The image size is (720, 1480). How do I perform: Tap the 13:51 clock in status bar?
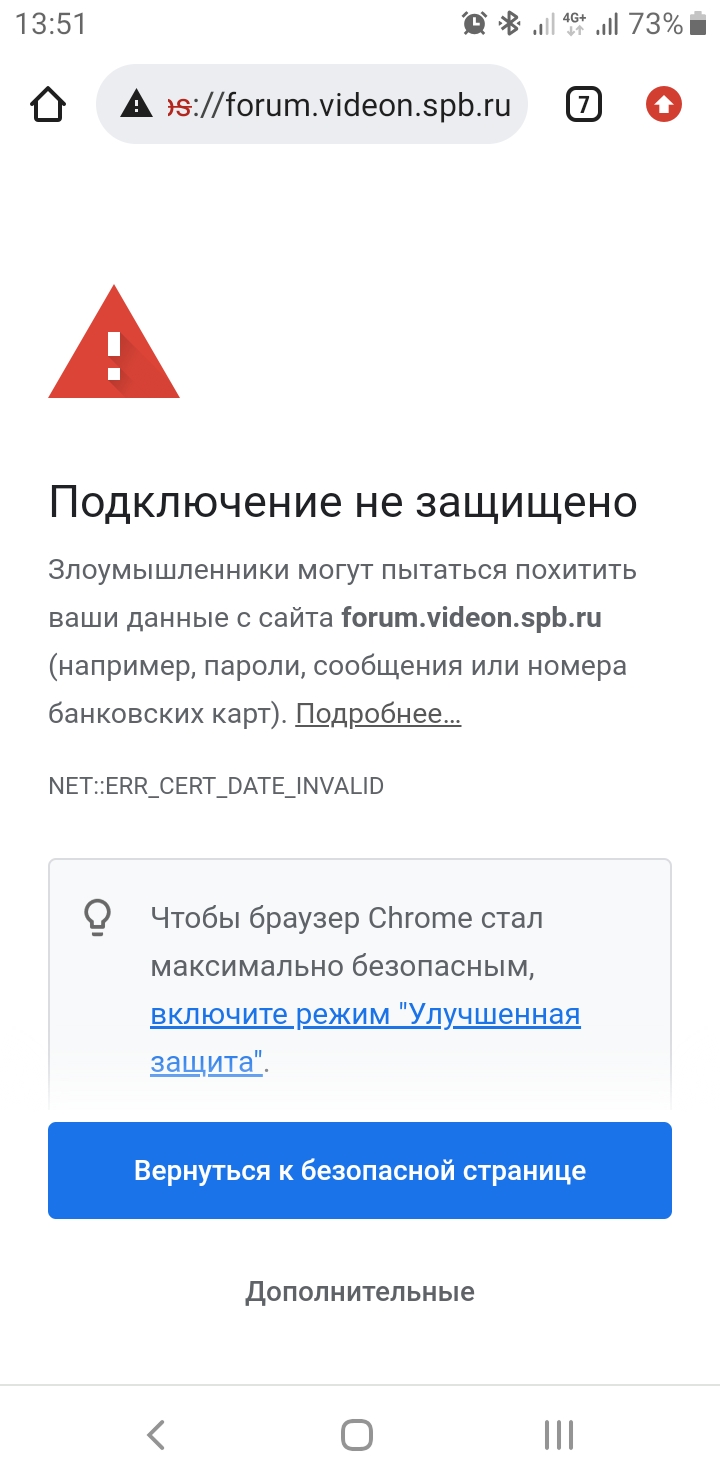[x=51, y=24]
